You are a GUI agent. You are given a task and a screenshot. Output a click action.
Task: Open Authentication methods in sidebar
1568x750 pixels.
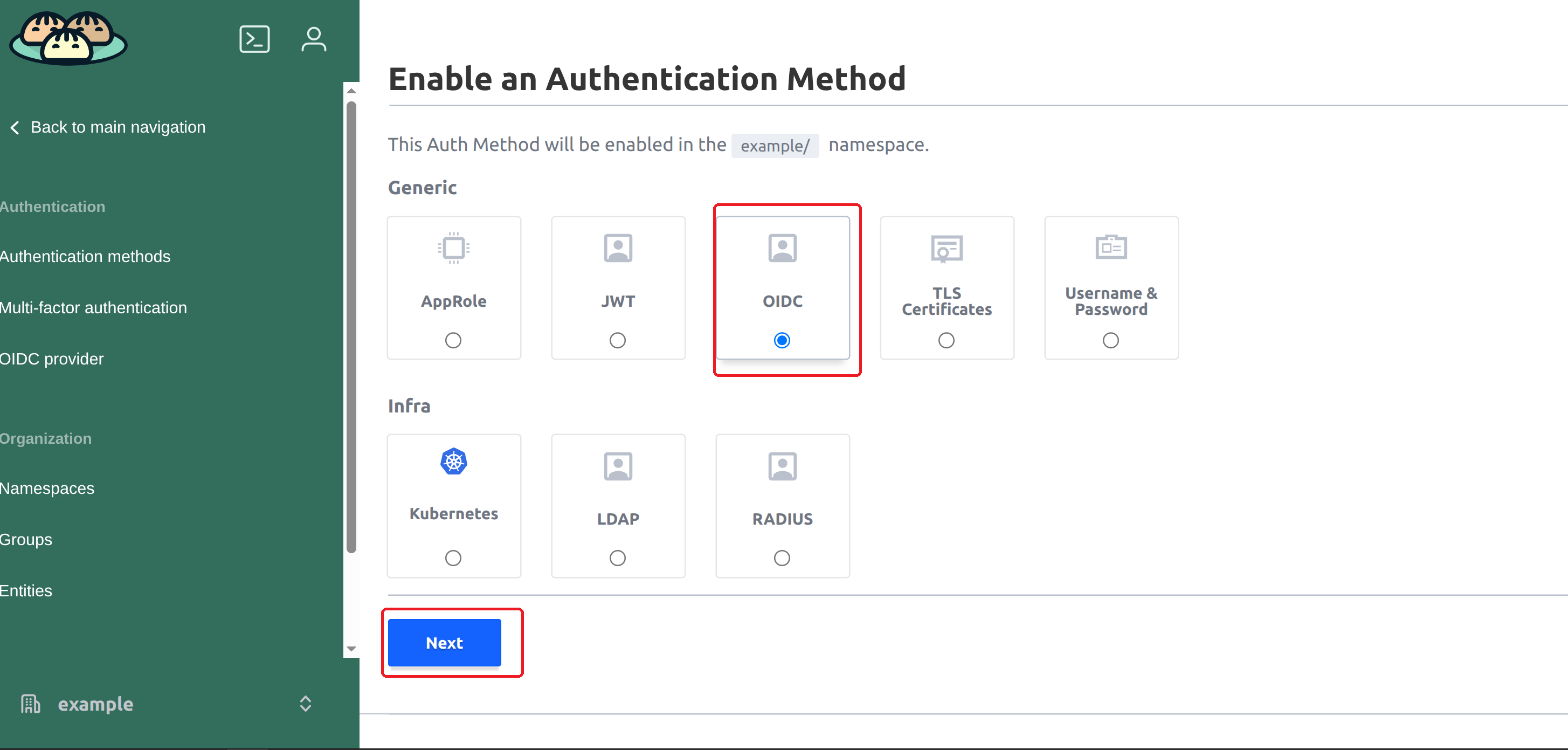(x=85, y=257)
